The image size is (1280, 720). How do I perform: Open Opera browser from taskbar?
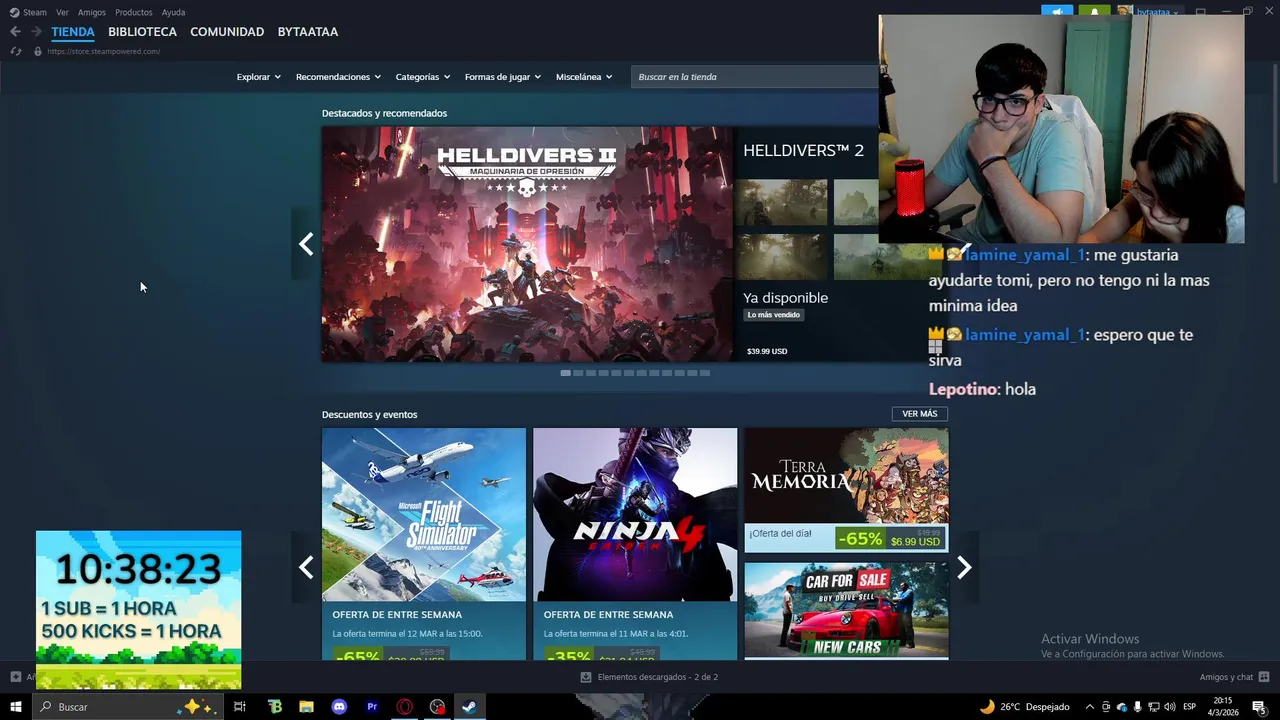point(405,707)
